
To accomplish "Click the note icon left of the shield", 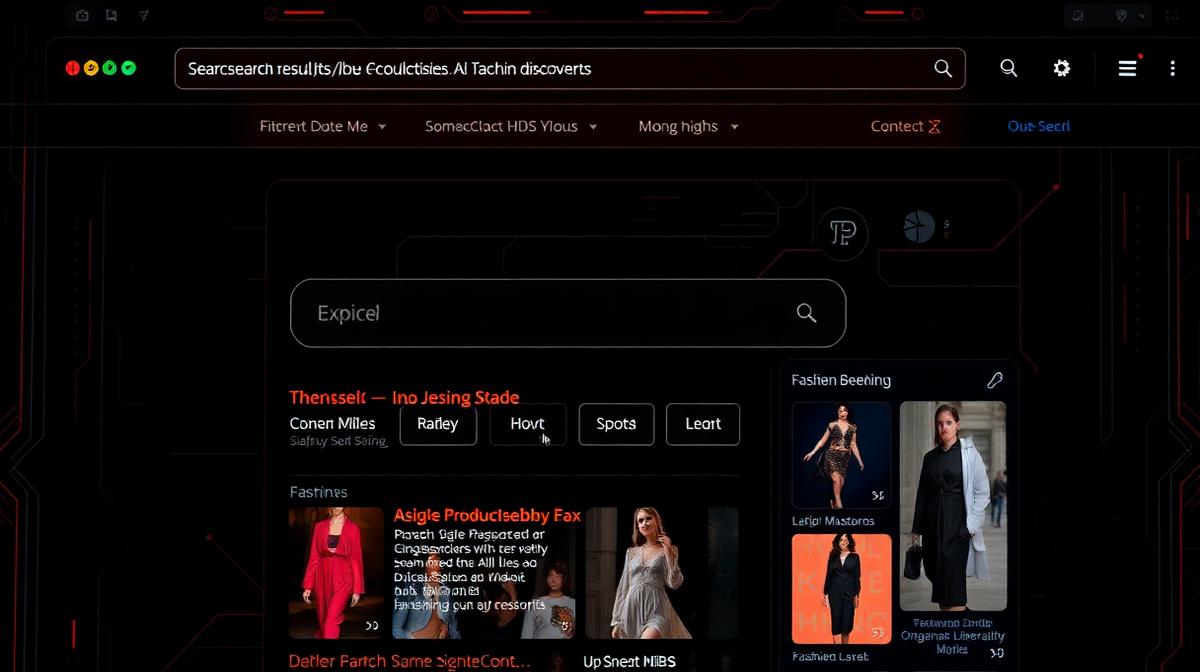I will pos(1077,15).
